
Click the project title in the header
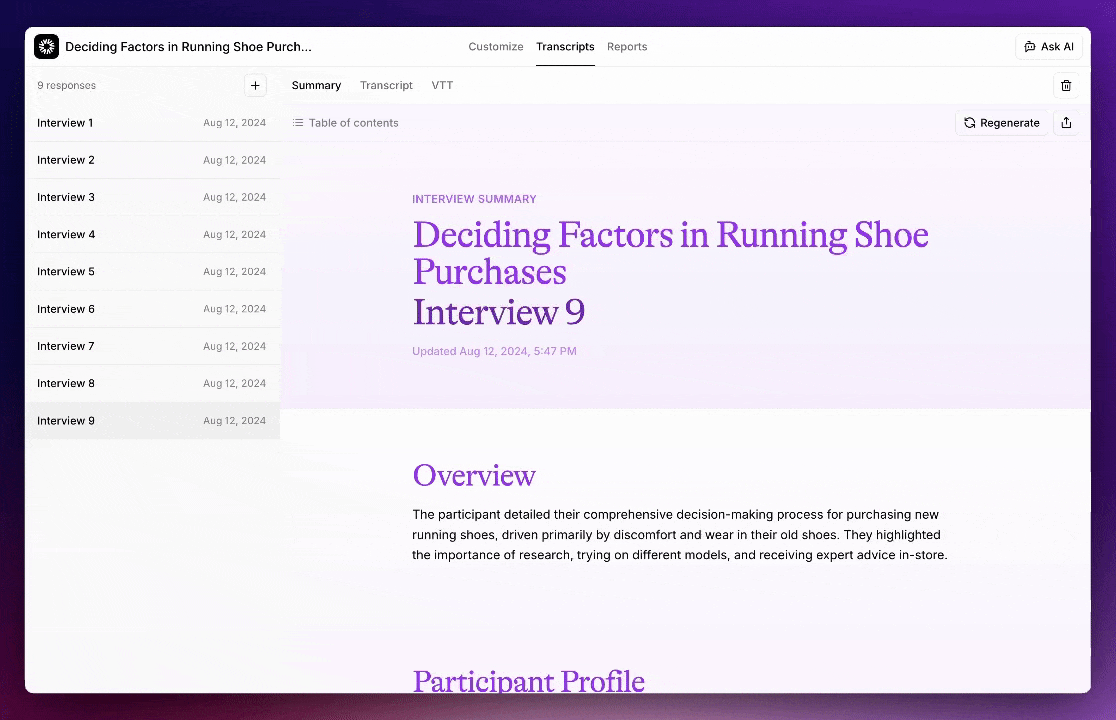[x=188, y=47]
